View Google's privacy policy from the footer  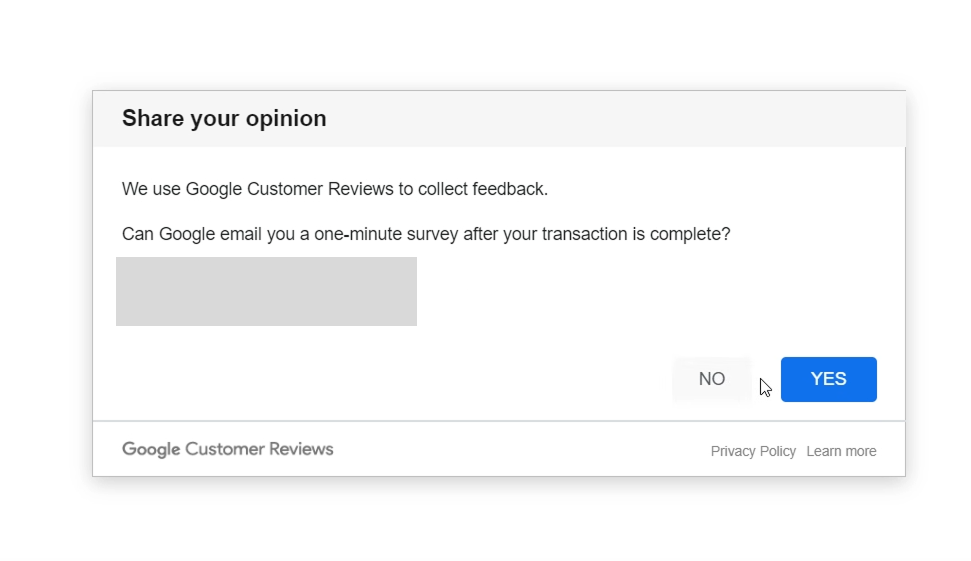753,451
